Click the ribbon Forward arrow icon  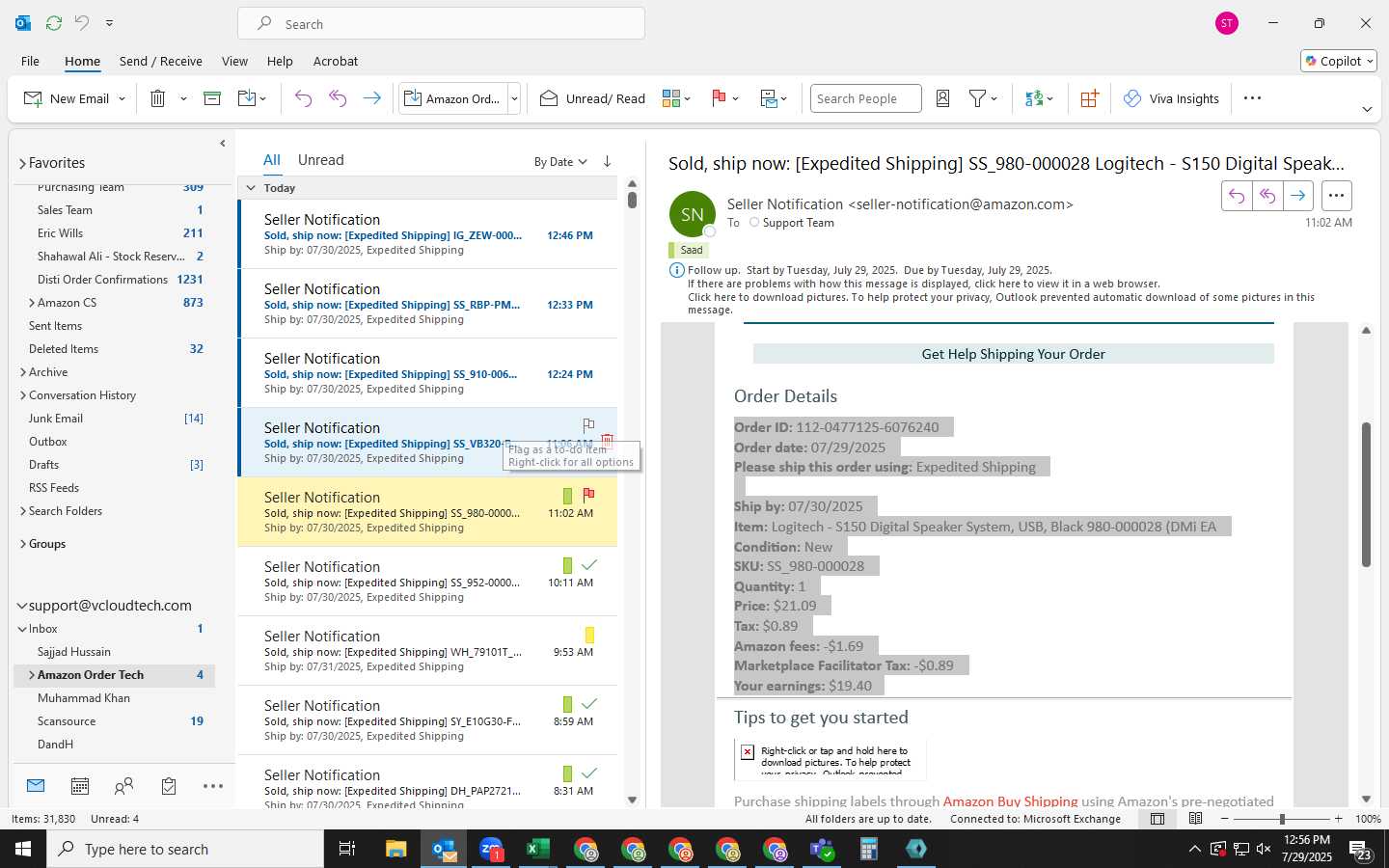coord(371,98)
